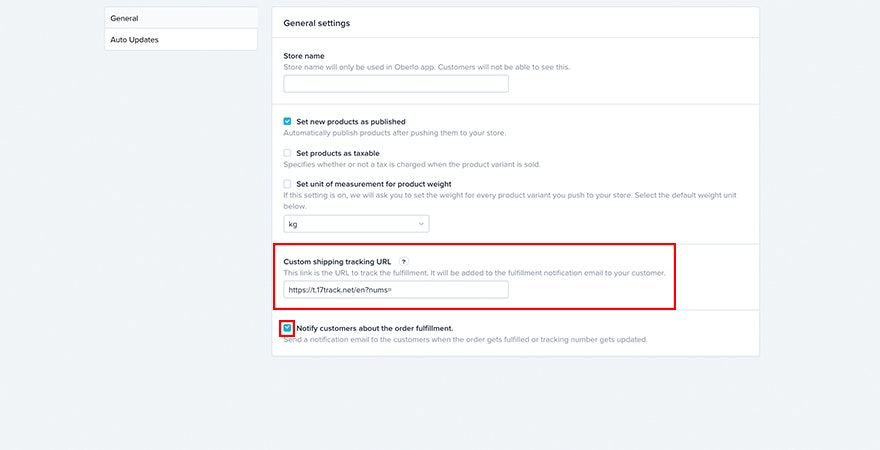Open the kg weight unit dropdown

pos(356,224)
